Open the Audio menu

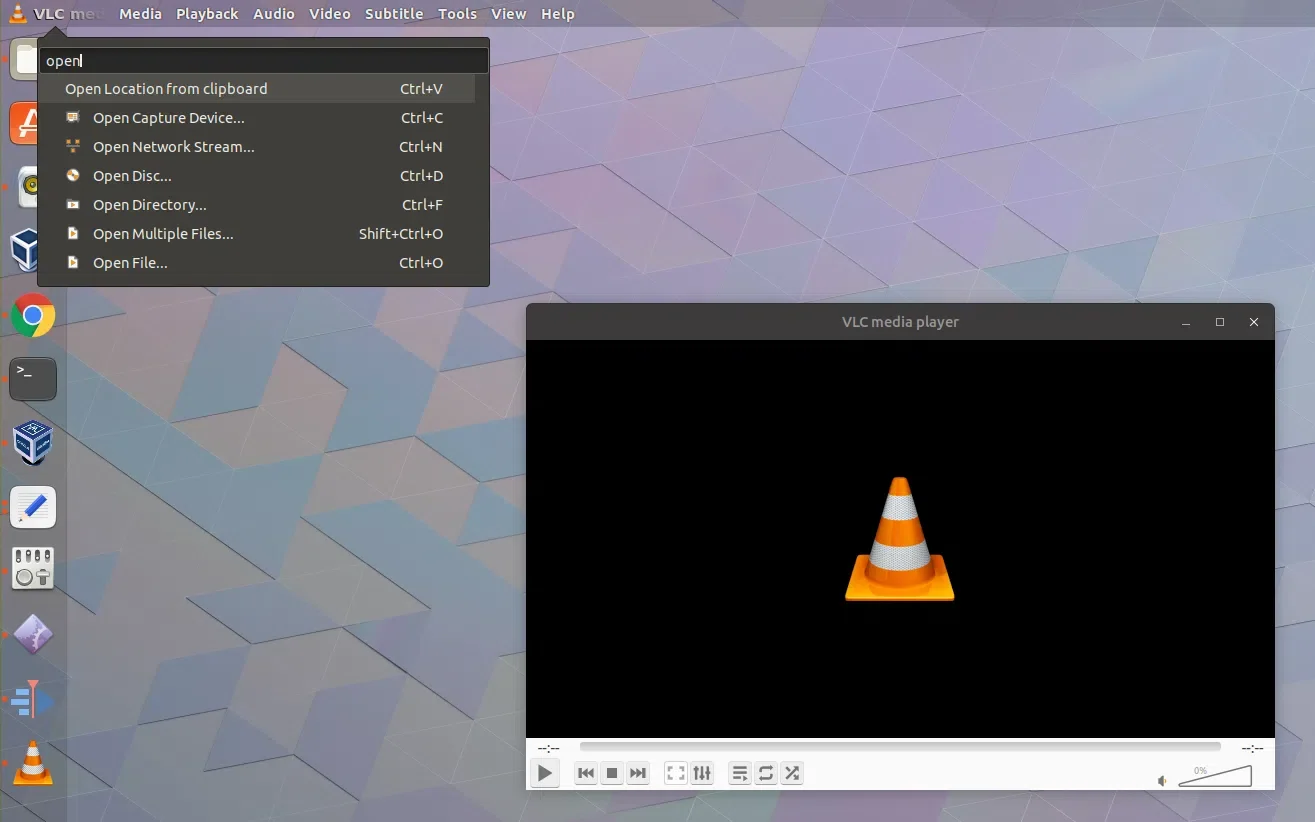coord(274,14)
